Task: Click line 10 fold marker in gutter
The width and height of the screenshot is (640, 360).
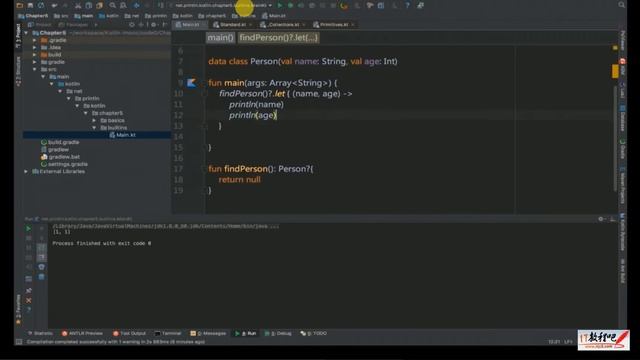Action: tap(204, 94)
